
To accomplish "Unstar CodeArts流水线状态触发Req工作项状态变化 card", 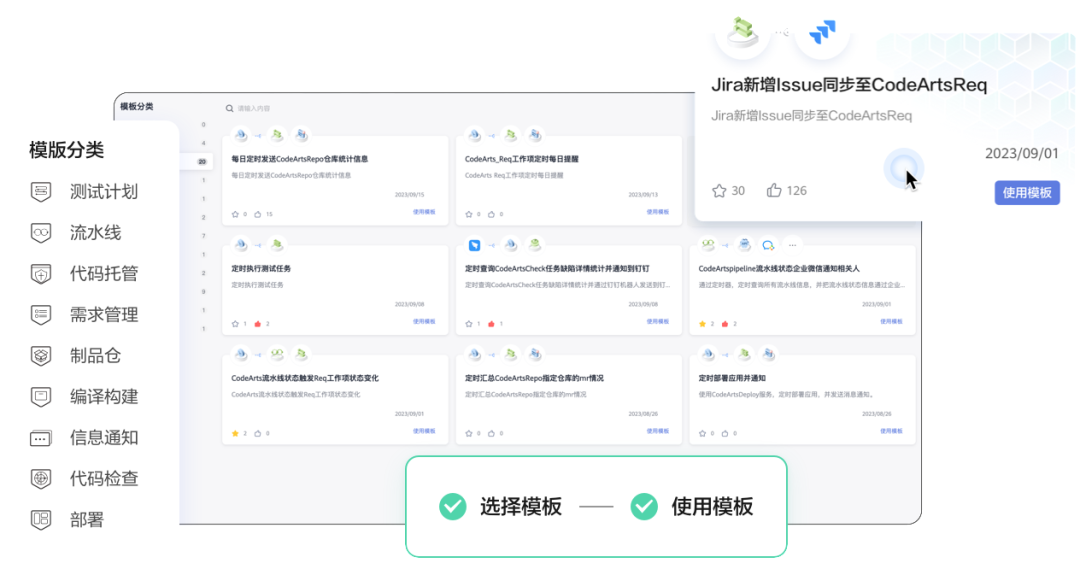I will [x=236, y=433].
